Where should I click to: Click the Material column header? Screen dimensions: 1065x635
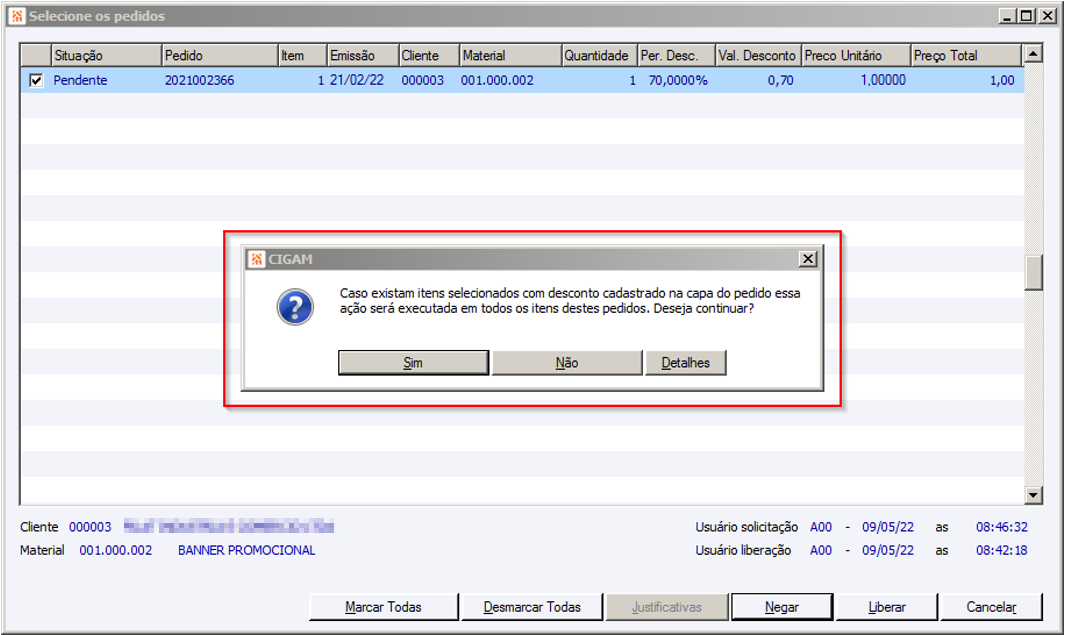click(x=511, y=56)
